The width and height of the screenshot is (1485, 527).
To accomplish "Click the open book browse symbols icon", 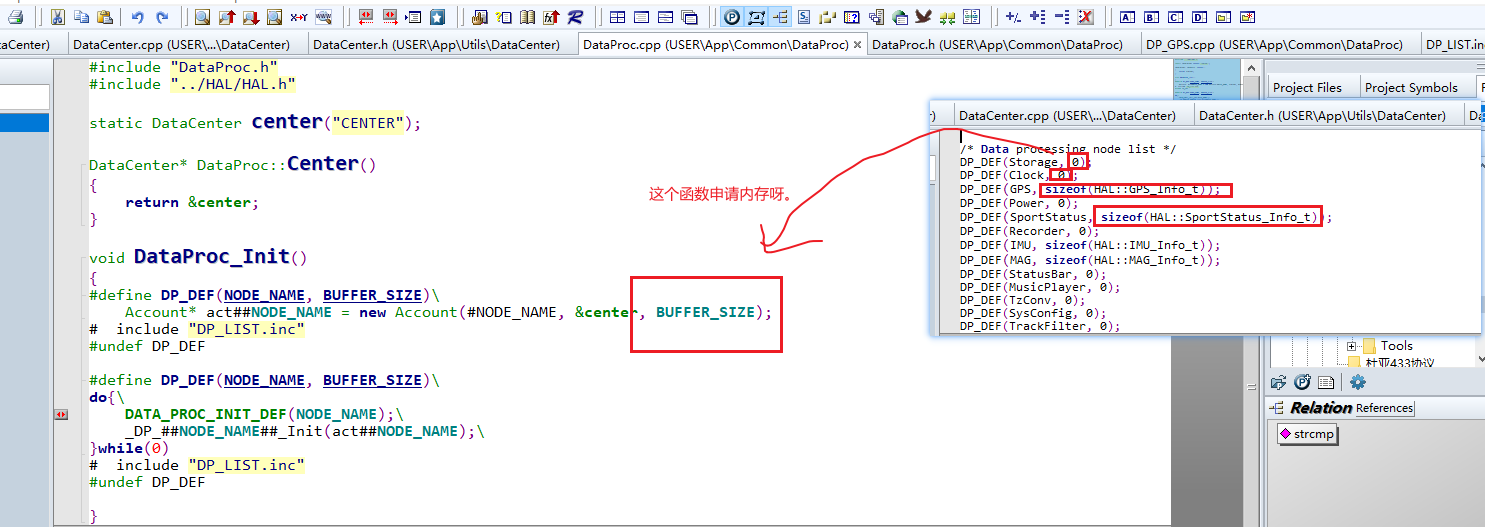I will pyautogui.click(x=528, y=17).
